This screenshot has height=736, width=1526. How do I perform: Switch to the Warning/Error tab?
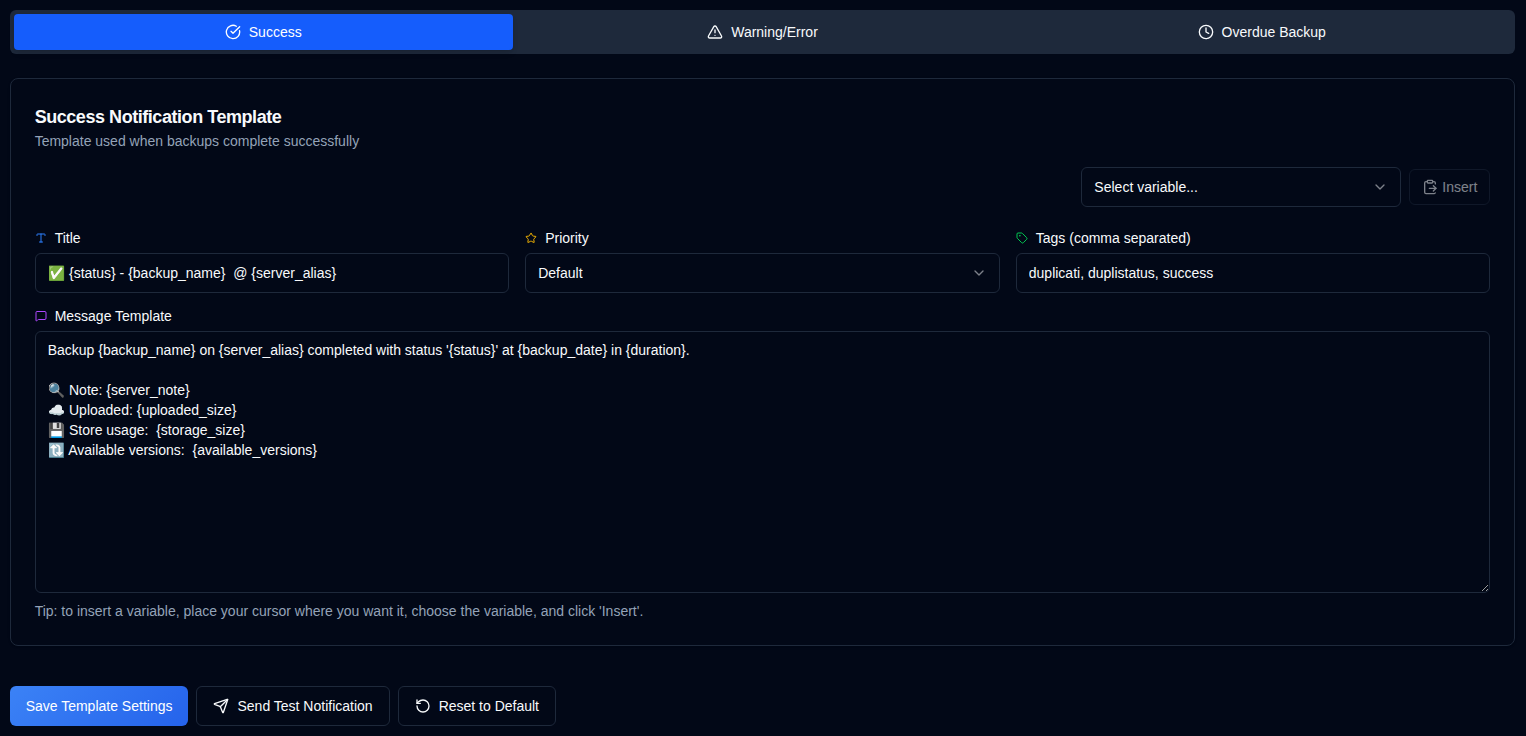(x=762, y=31)
